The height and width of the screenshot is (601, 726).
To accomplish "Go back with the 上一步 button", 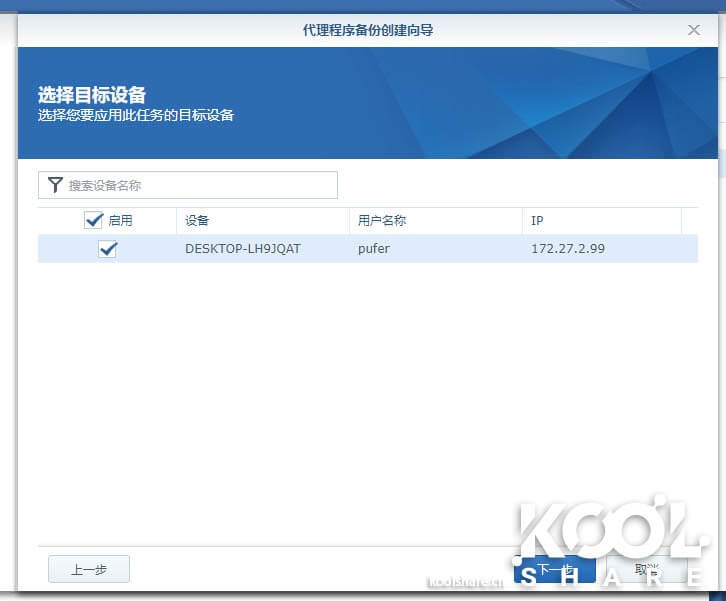I will pos(88,569).
